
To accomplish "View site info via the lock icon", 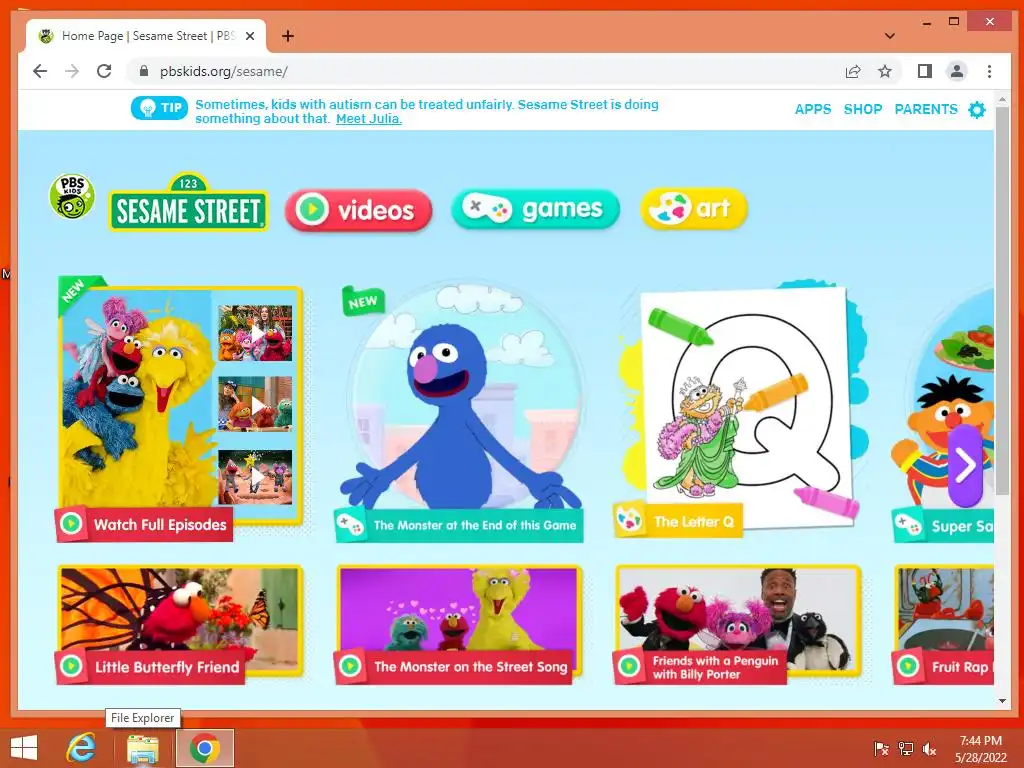I will [144, 71].
